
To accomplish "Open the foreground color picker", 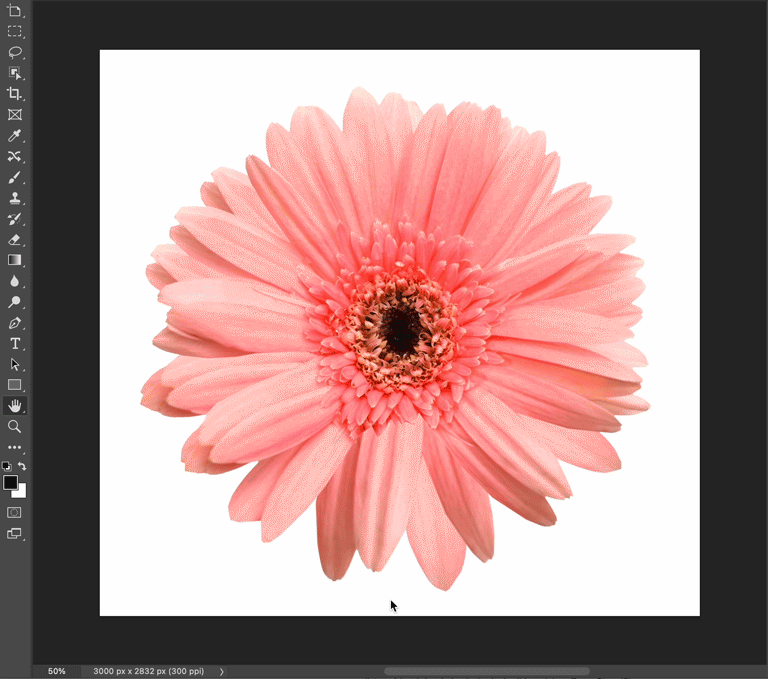I will [10, 483].
